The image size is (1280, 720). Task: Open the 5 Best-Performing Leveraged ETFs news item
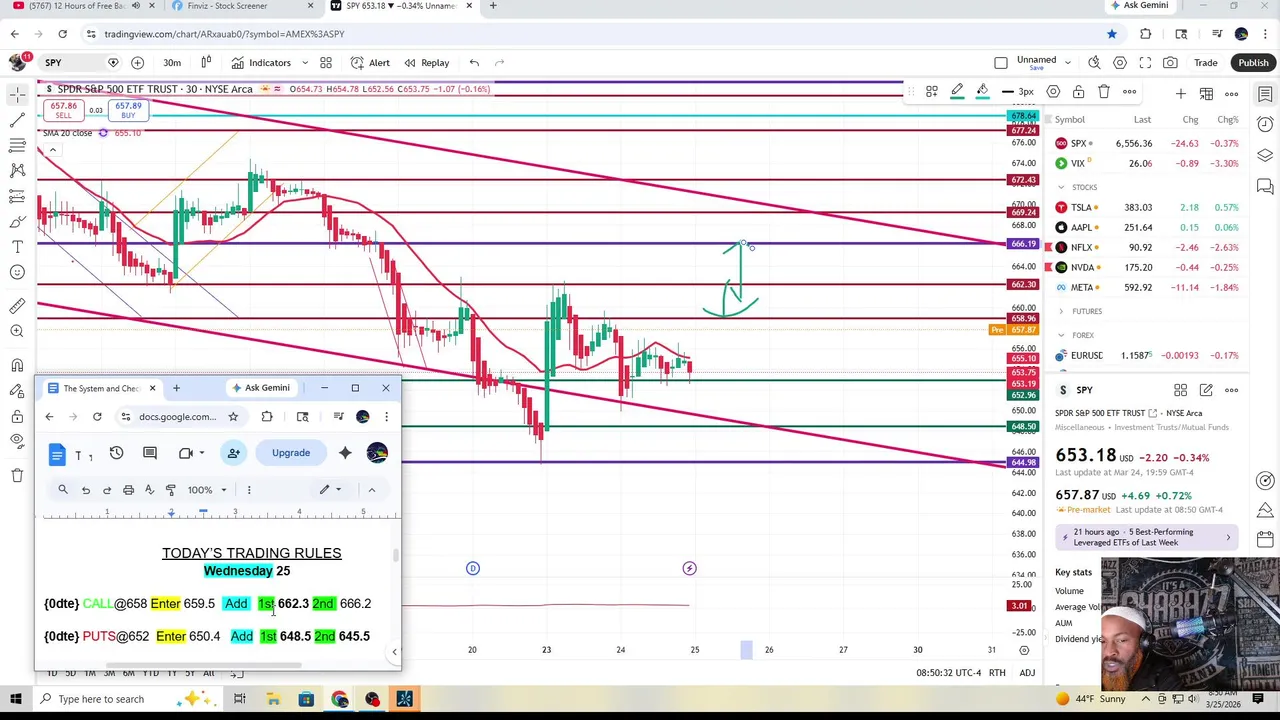click(1147, 537)
